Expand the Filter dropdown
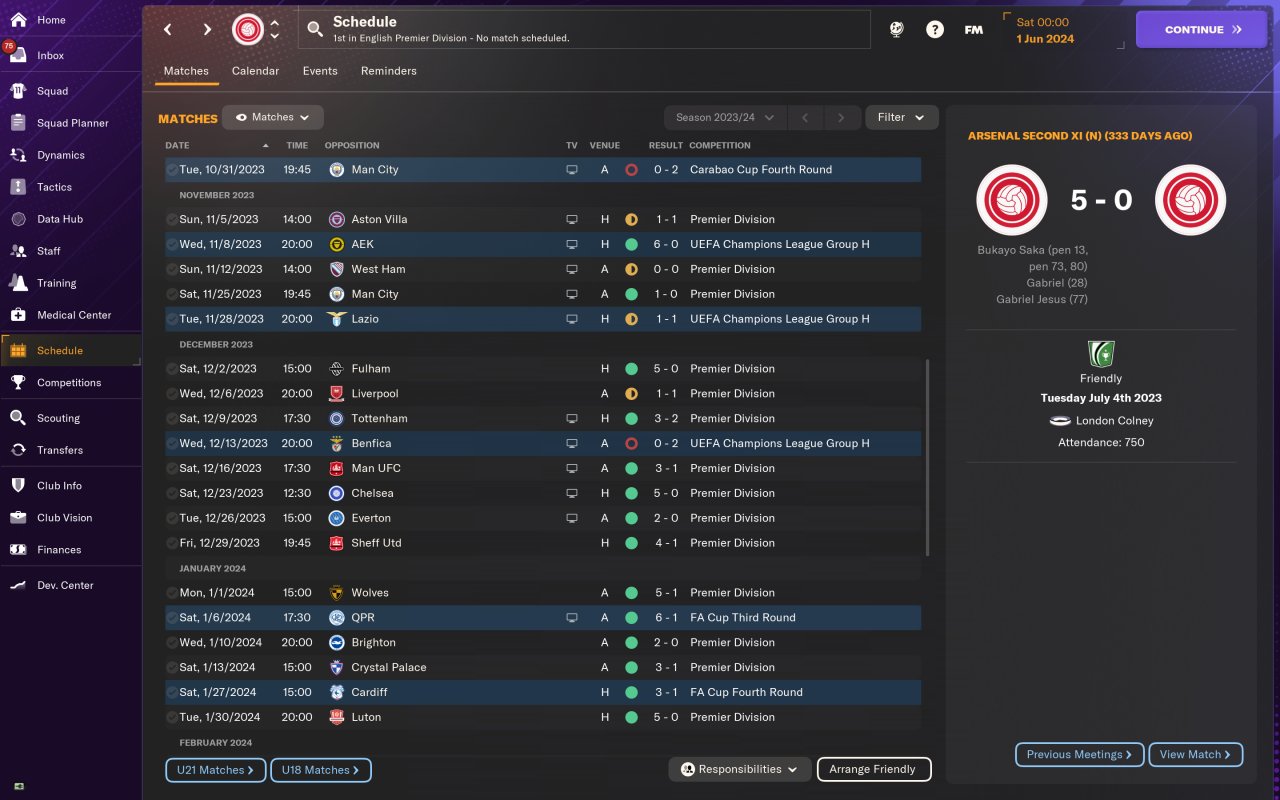 [x=902, y=117]
